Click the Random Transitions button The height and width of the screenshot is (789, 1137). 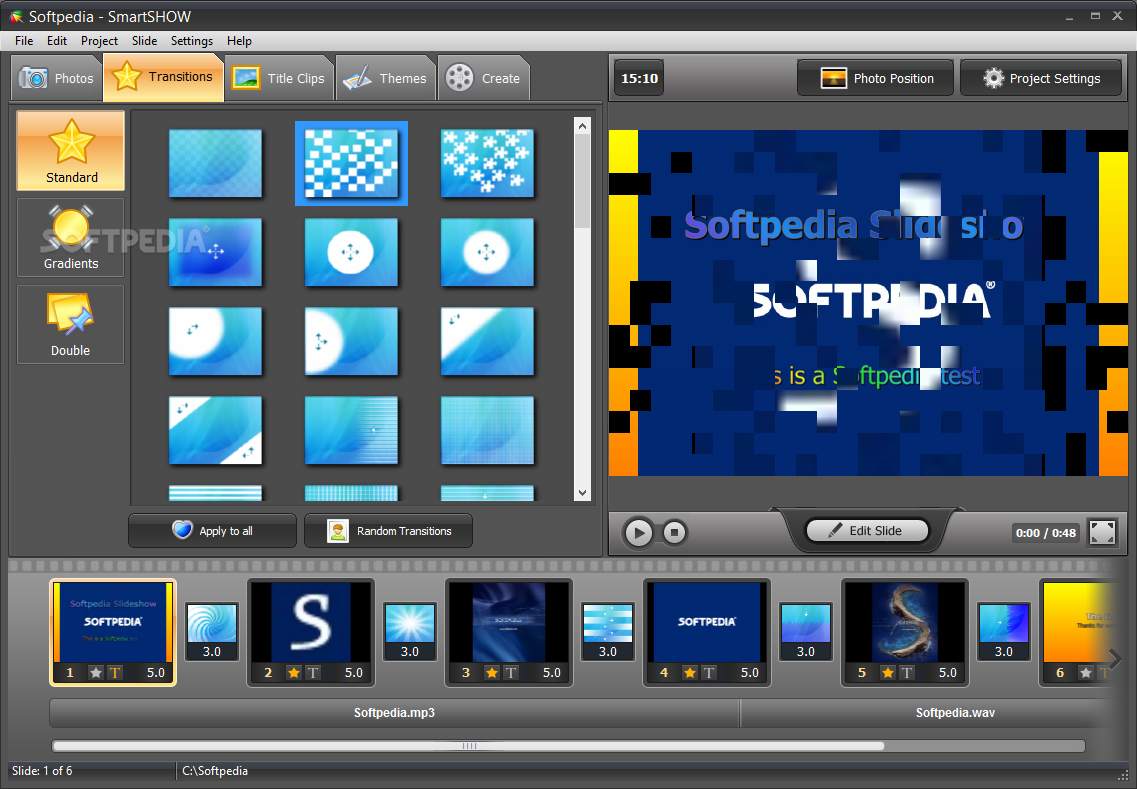[x=389, y=531]
